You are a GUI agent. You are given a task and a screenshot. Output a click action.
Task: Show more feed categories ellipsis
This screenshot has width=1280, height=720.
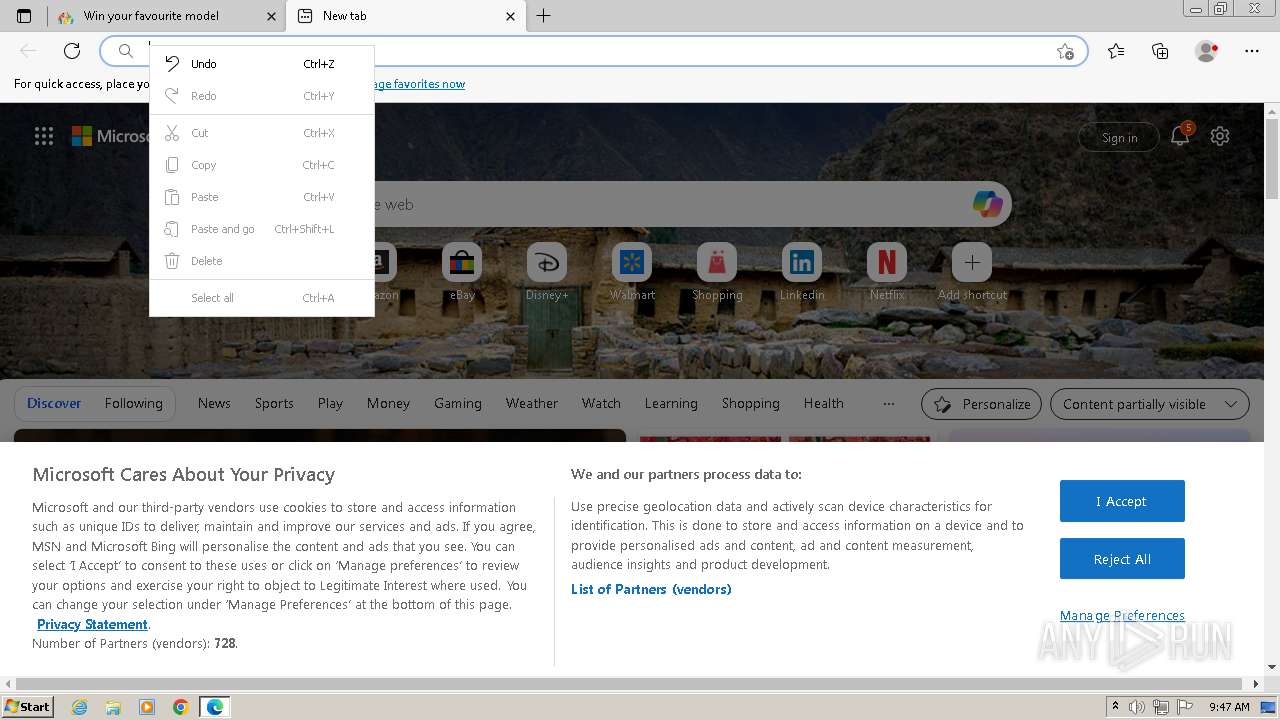888,404
